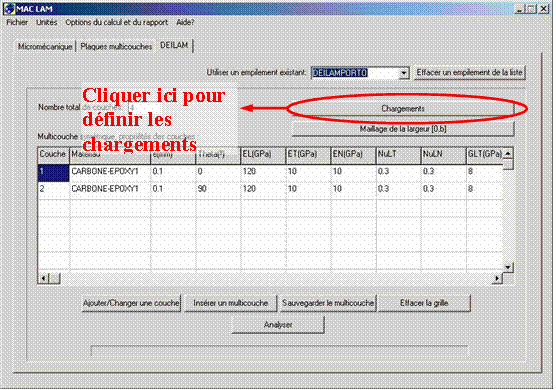Click NuLT value 0.3 in row 2
This screenshot has height=390, width=556.
tap(398, 190)
